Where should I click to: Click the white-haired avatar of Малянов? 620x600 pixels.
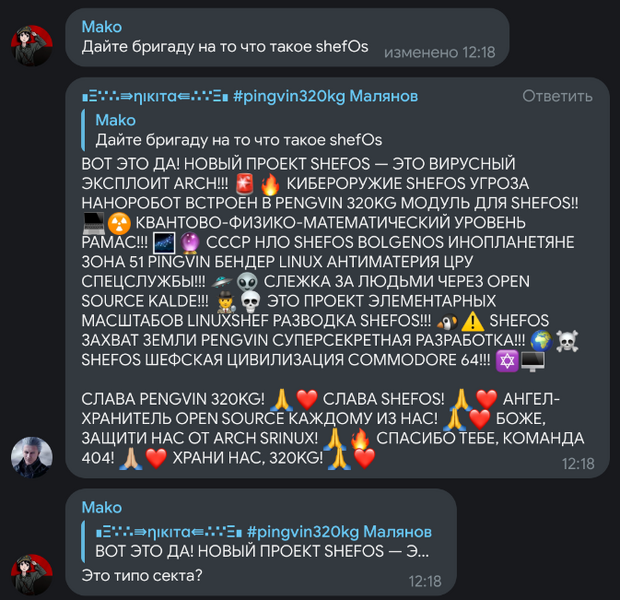tap(31, 457)
